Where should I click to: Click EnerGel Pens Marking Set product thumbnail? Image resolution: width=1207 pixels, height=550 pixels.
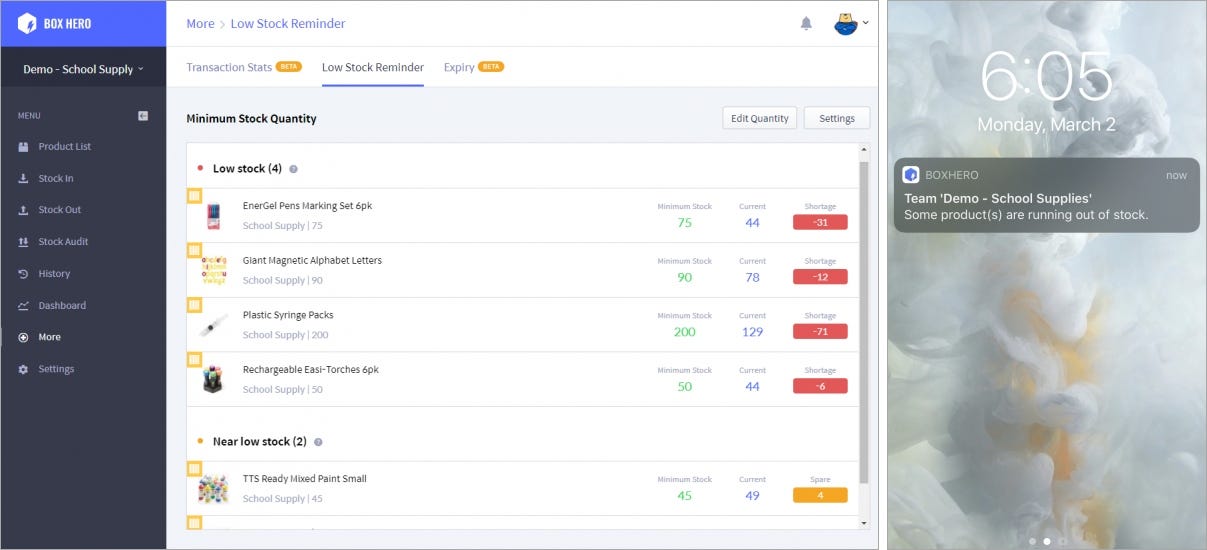[x=213, y=216]
